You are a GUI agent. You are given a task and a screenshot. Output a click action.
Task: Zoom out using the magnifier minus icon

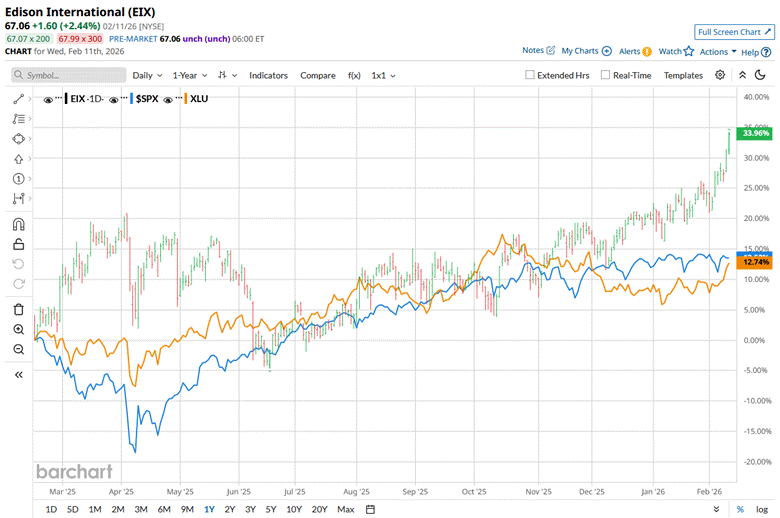point(19,349)
